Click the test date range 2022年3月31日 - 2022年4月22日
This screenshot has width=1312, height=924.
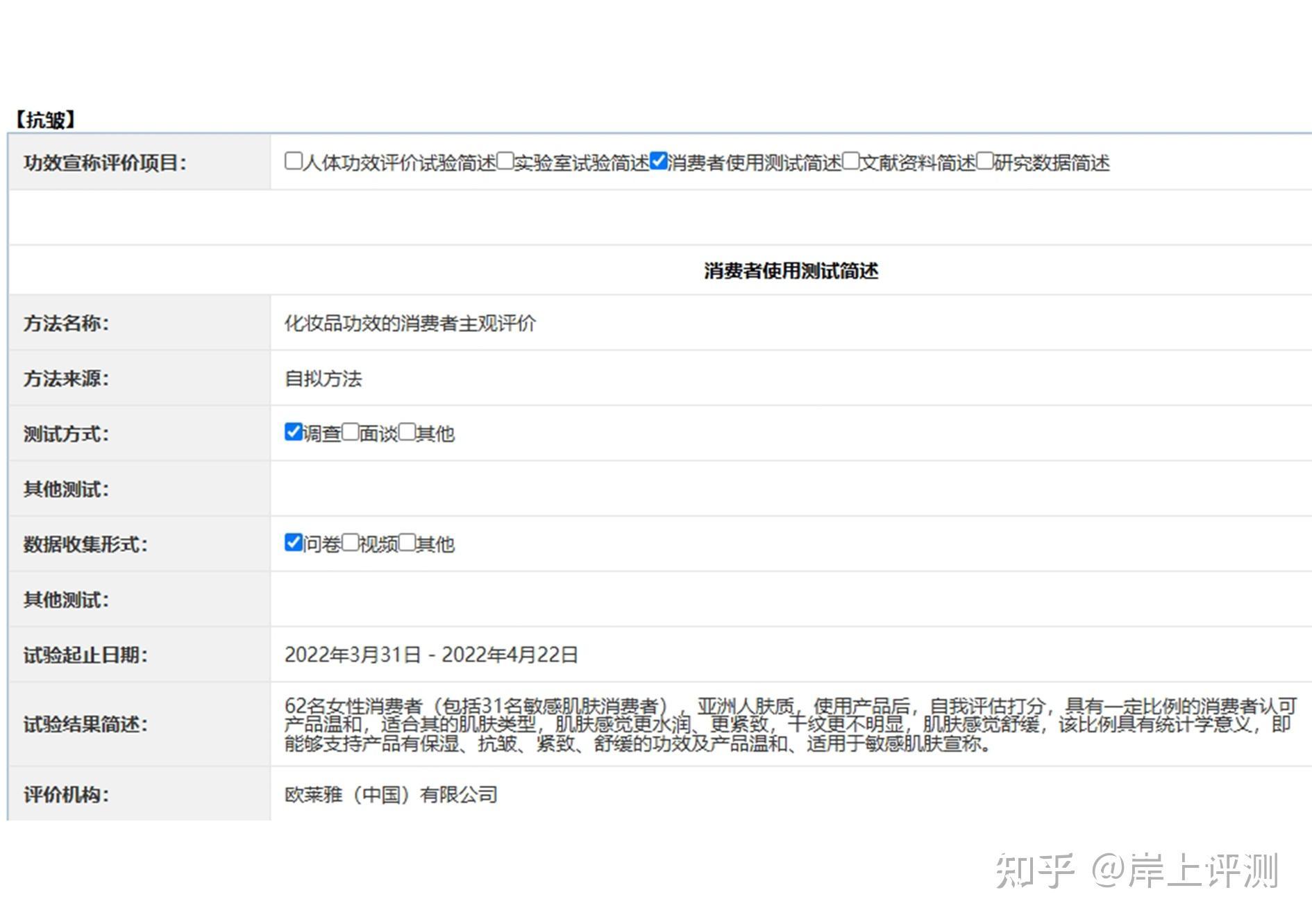(431, 655)
